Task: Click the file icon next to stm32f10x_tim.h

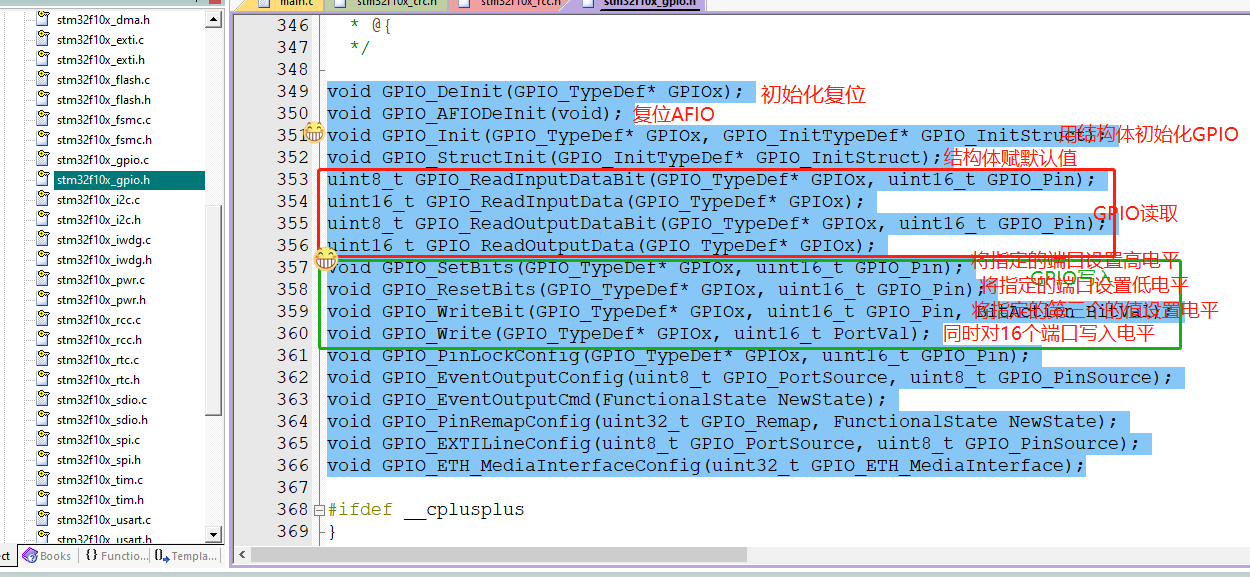Action: pos(42,499)
